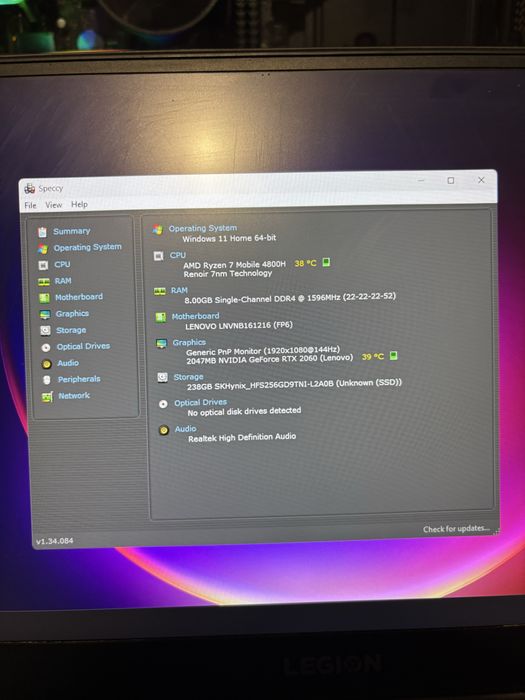Click the Audio speaker icon in sidebar
Viewport: 525px width, 700px height.
(46, 364)
